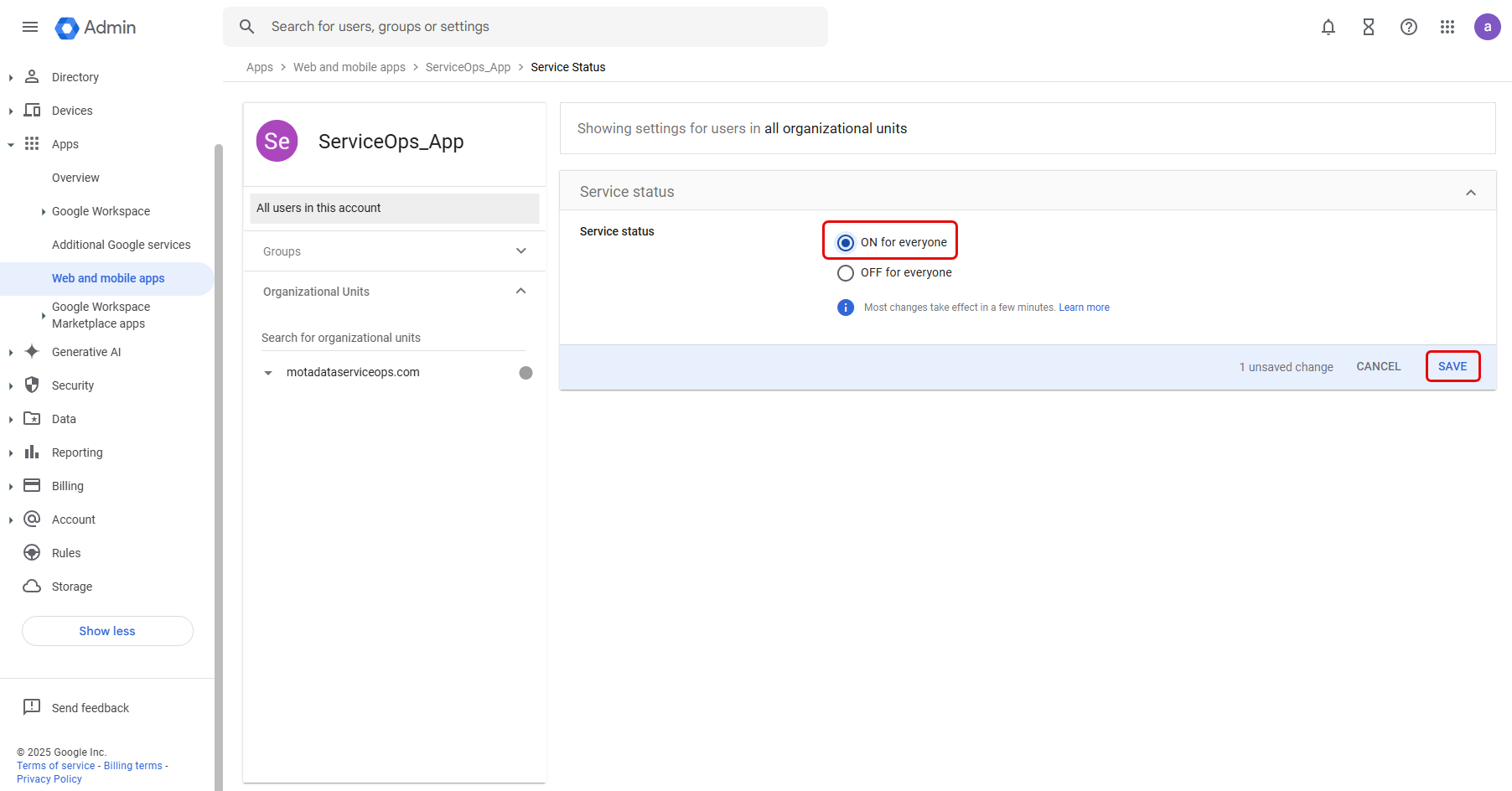Select OFF for everyone radio button

pos(846,273)
